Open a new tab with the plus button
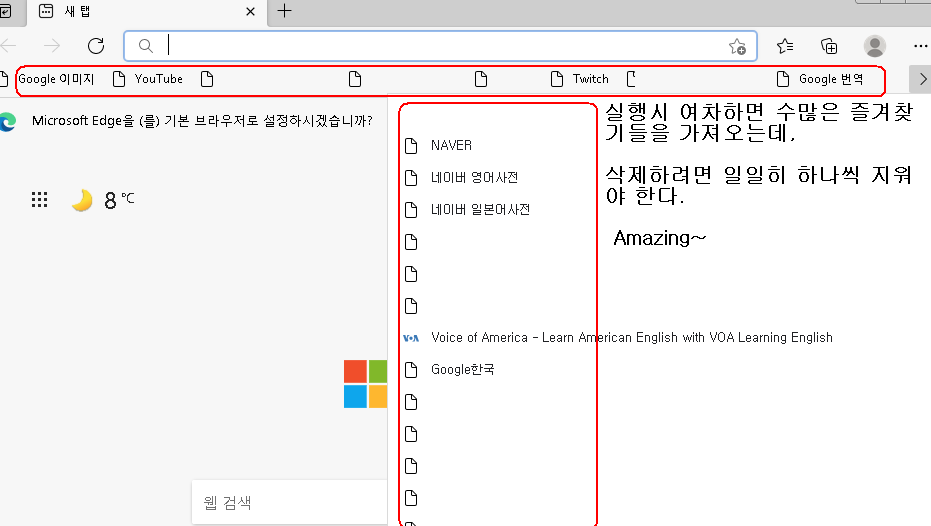 [x=284, y=11]
